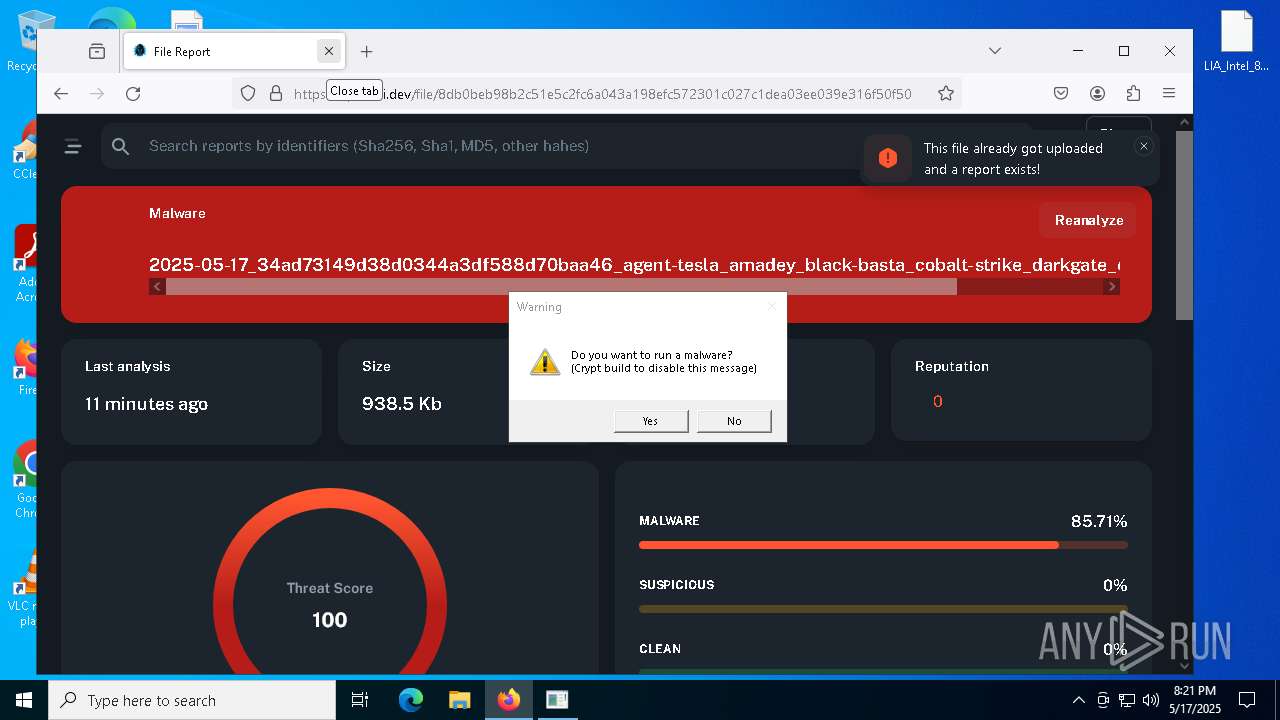Open the hamburger menu in site header
This screenshot has width=1280, height=720.
(x=73, y=147)
